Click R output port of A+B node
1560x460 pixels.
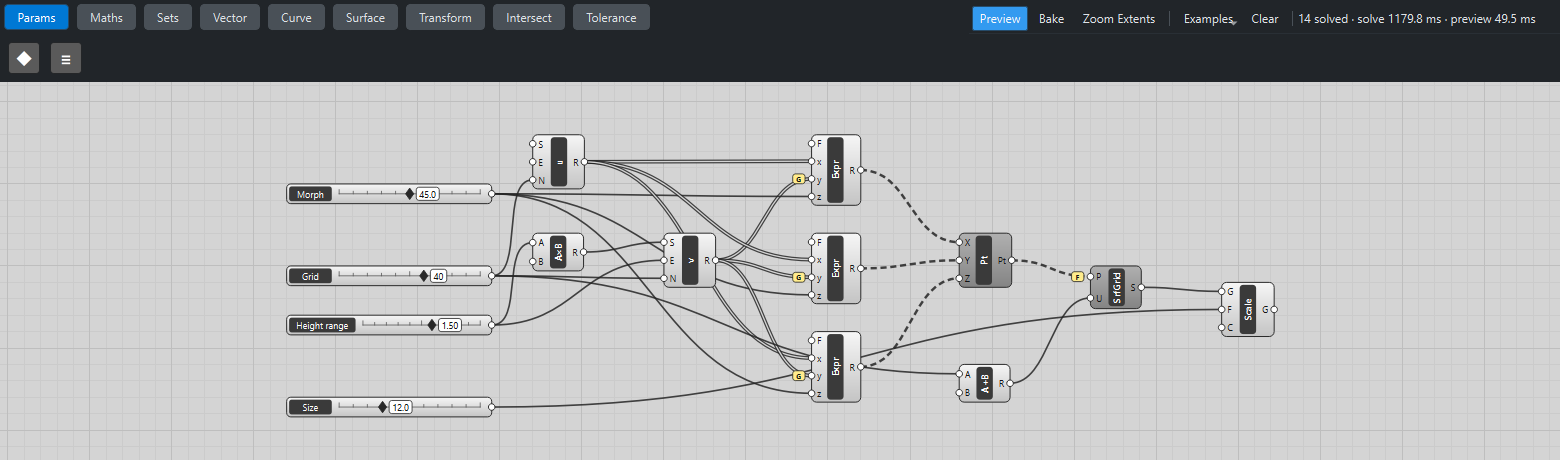[1010, 383]
